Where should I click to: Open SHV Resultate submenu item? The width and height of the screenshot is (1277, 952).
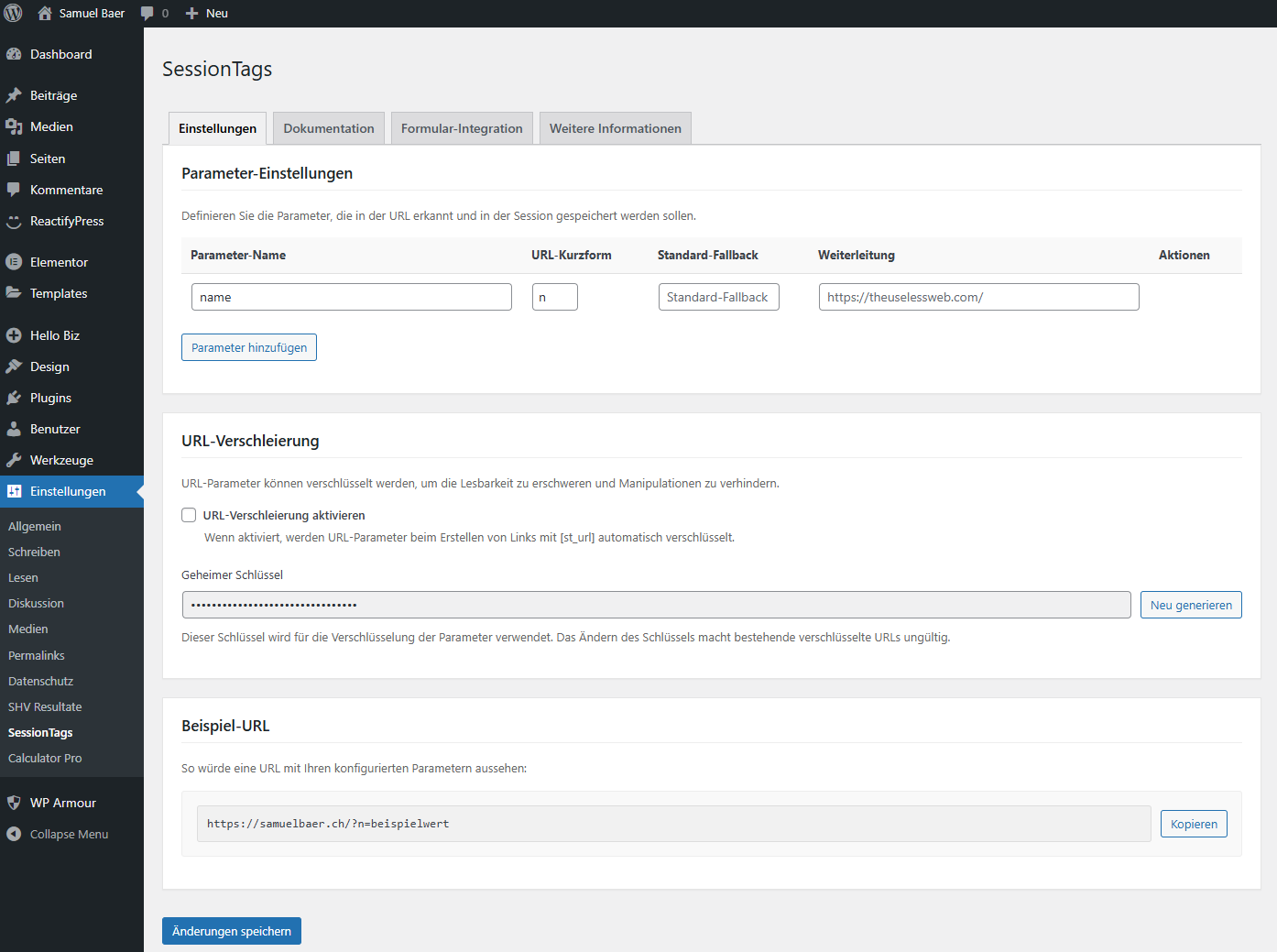[45, 706]
